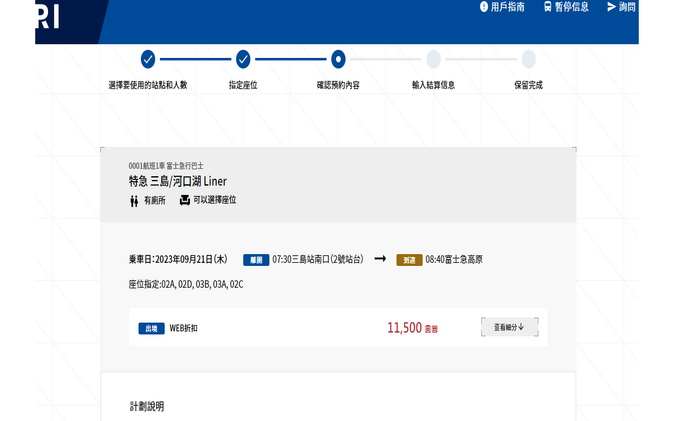The width and height of the screenshot is (674, 421).
Task: Click the completed 指定座位 step checkmark
Action: (x=243, y=59)
